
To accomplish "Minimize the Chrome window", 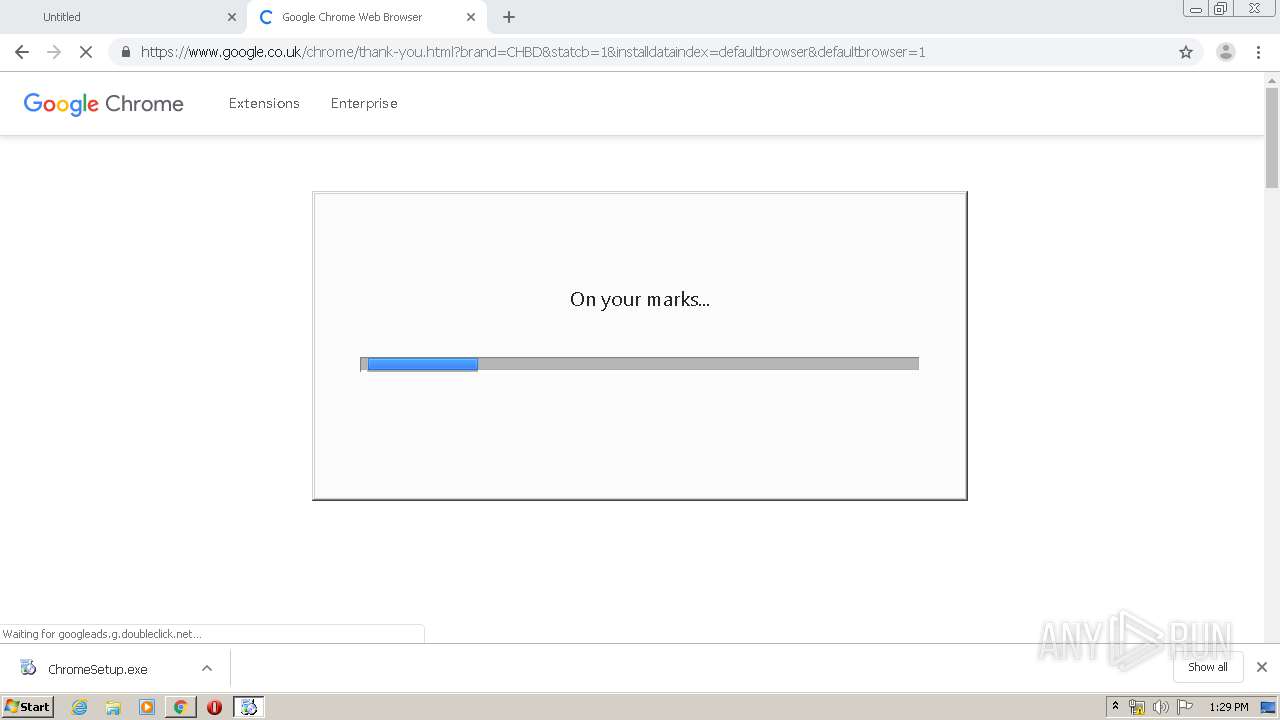I will [1196, 9].
